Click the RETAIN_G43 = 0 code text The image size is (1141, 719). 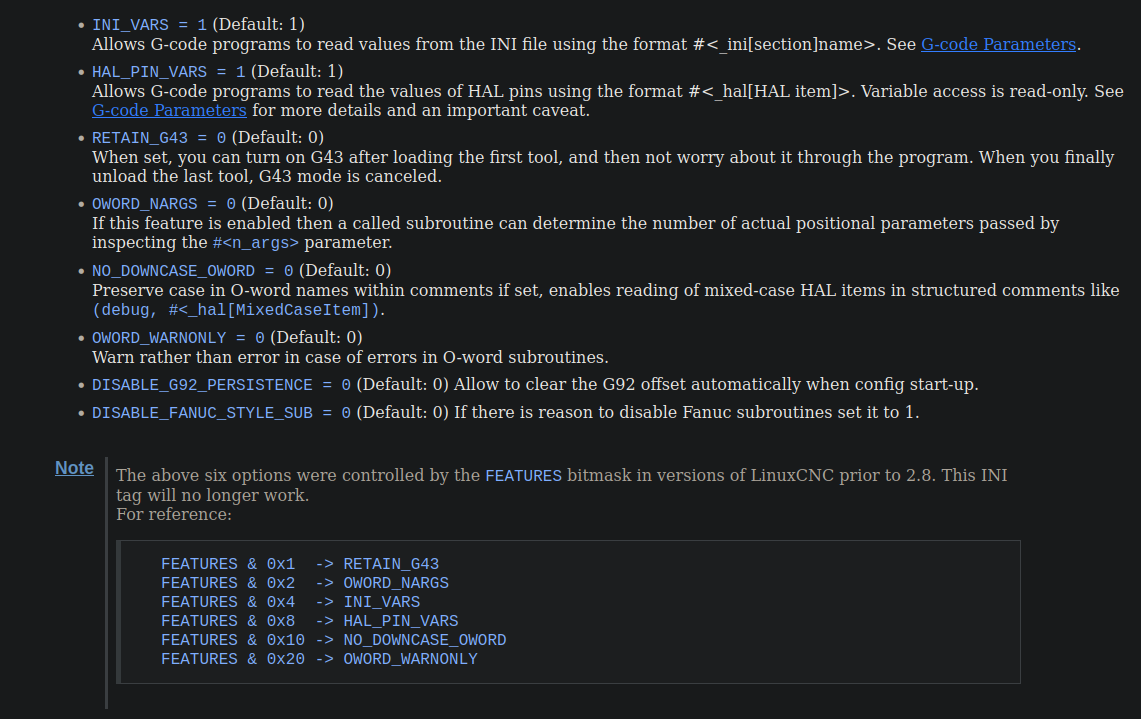(159, 138)
